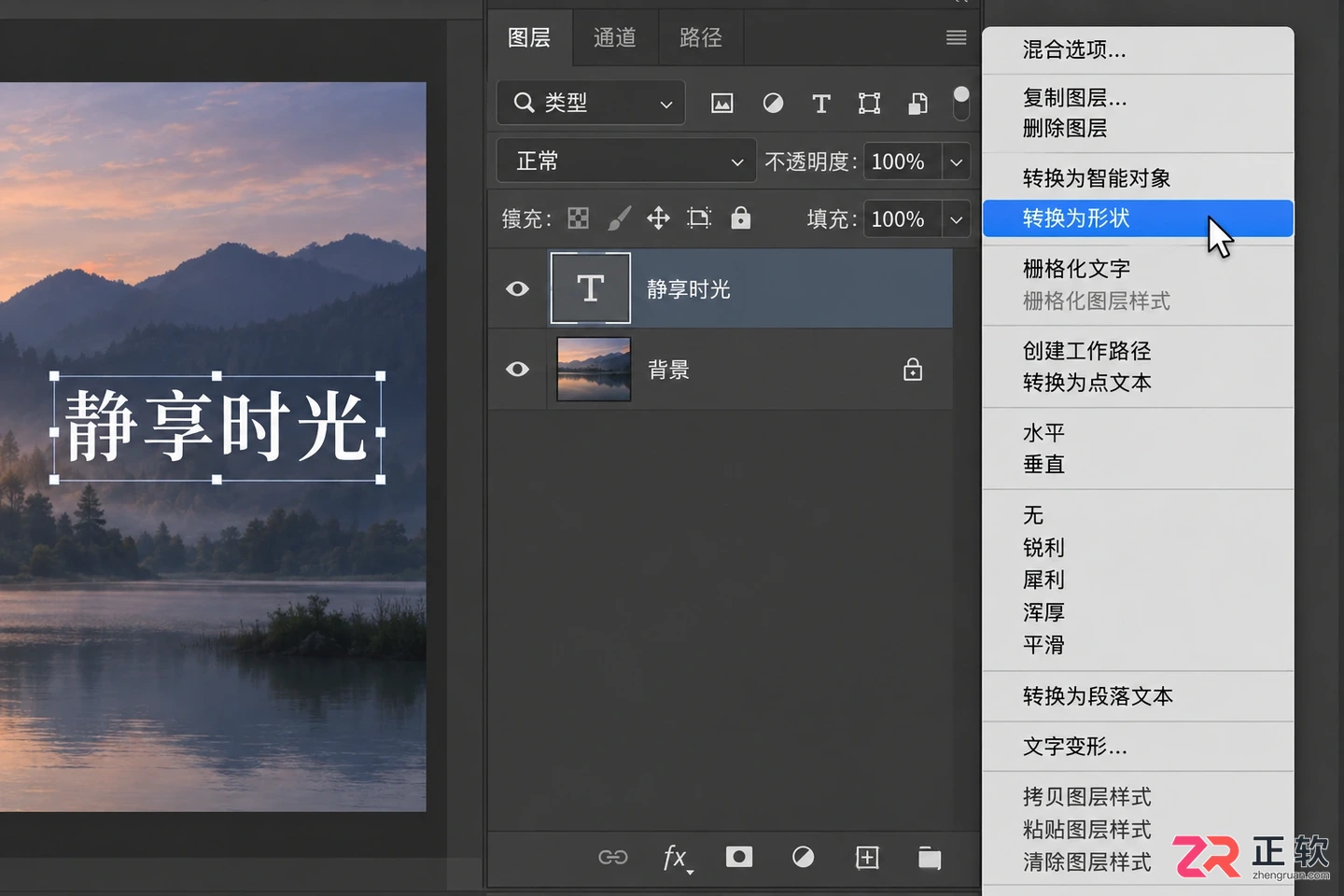The width and height of the screenshot is (1344, 896).
Task: Create new fill or adjustment layer
Action: (803, 857)
